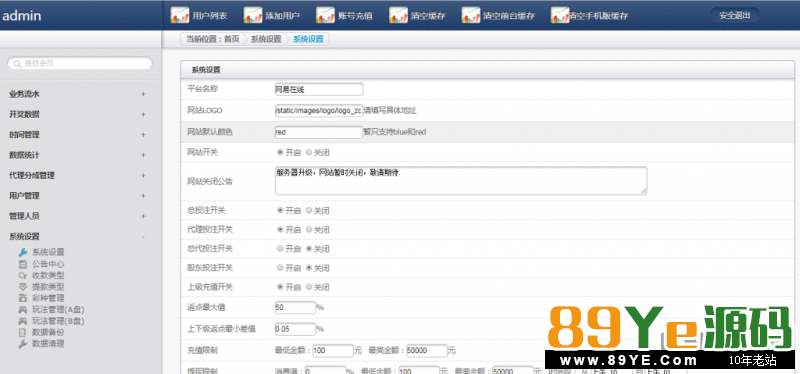
Task: Open 提款类型 via its sidebar icon
Action: [x=22, y=287]
